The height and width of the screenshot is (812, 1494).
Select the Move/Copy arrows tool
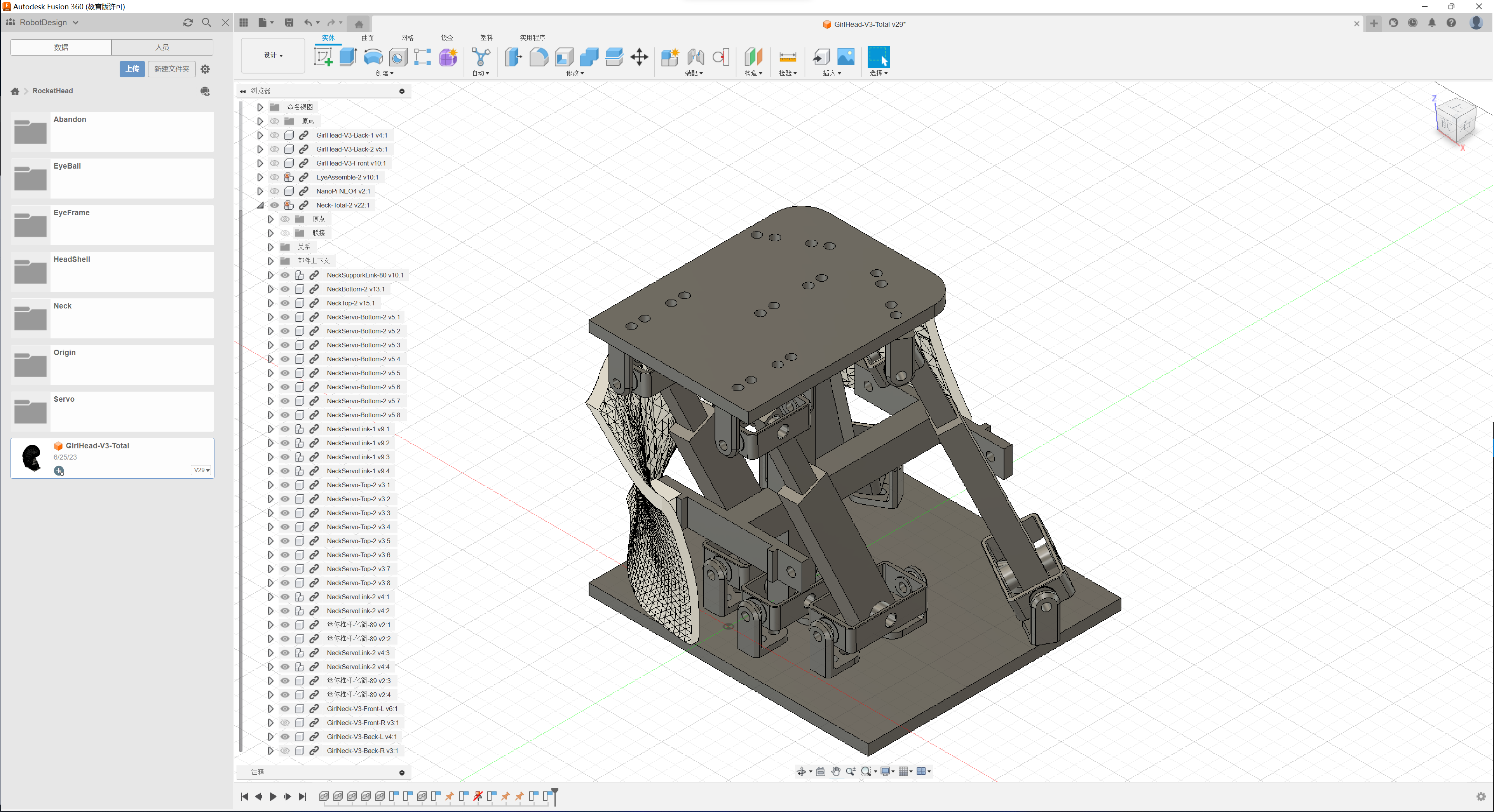click(x=639, y=57)
